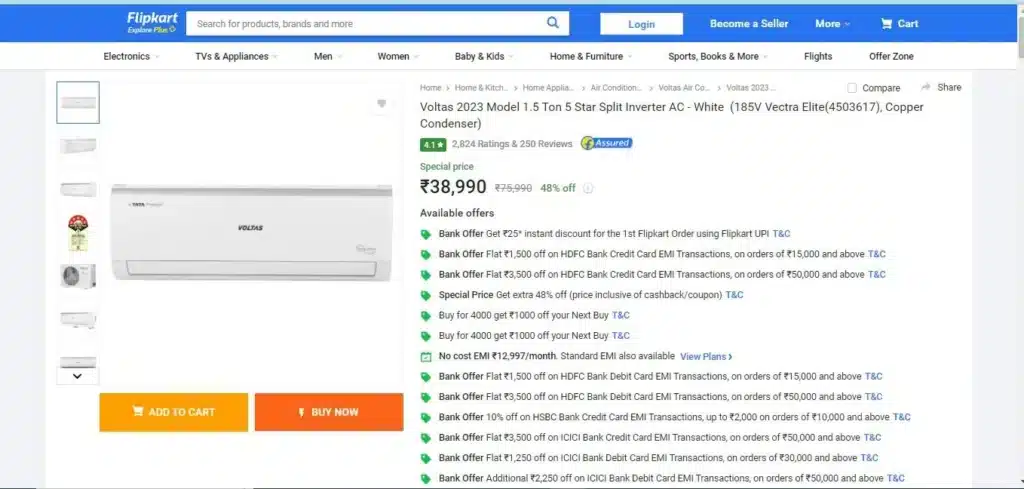
Task: Click the ADD TO CART button
Action: pyautogui.click(x=174, y=412)
